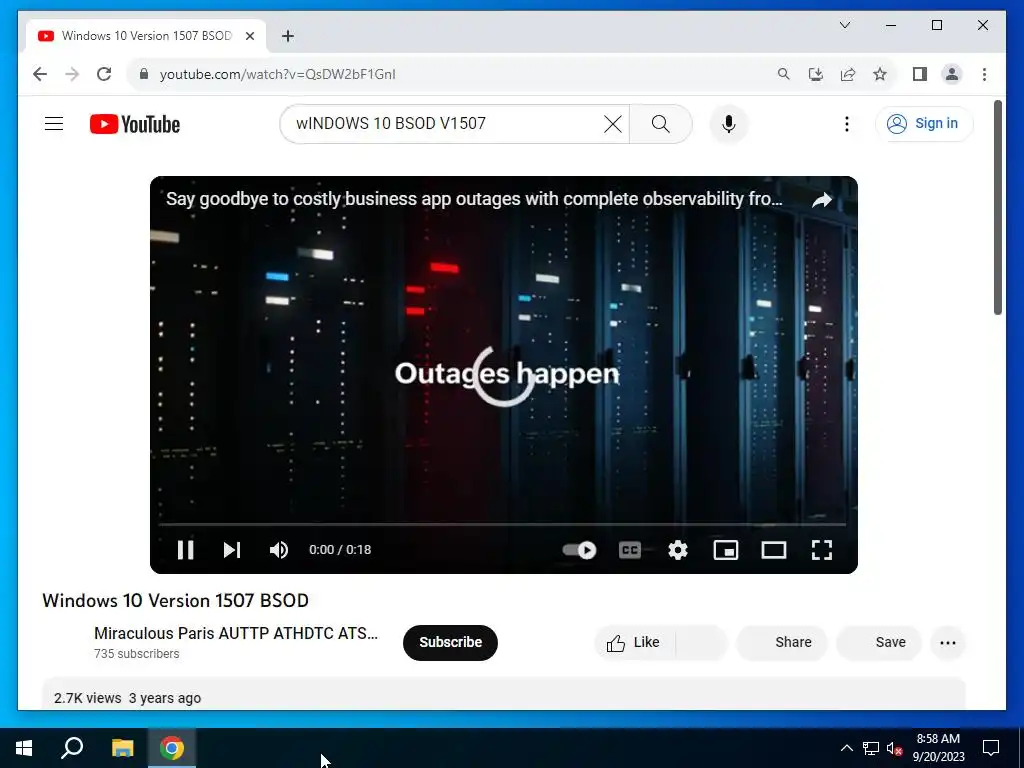Open the taskbar clock and date
Screen dimensions: 1024x768
pyautogui.click(x=938, y=748)
